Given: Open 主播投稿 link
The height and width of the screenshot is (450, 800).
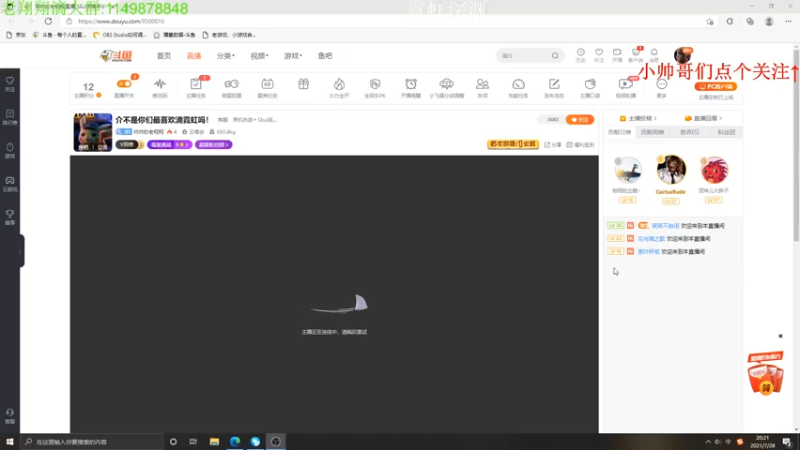Looking at the screenshot, I should pyautogui.click(x=638, y=118).
